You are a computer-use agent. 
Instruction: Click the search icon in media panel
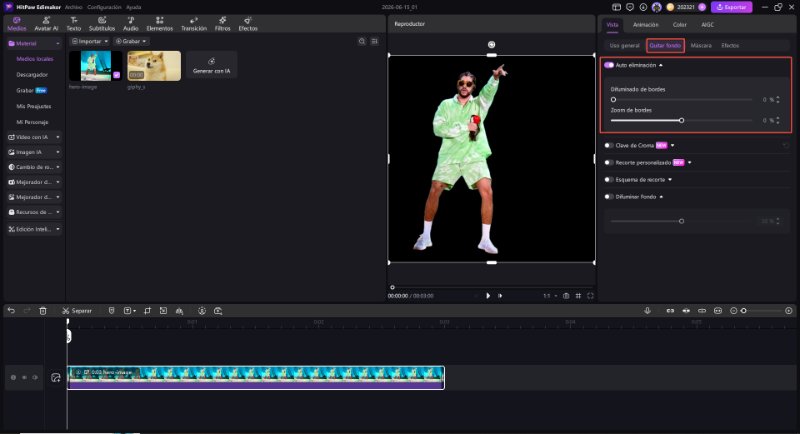pos(362,41)
